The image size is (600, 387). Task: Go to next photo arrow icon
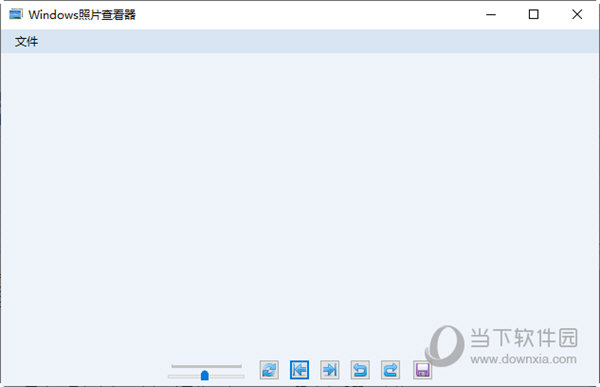pos(329,370)
